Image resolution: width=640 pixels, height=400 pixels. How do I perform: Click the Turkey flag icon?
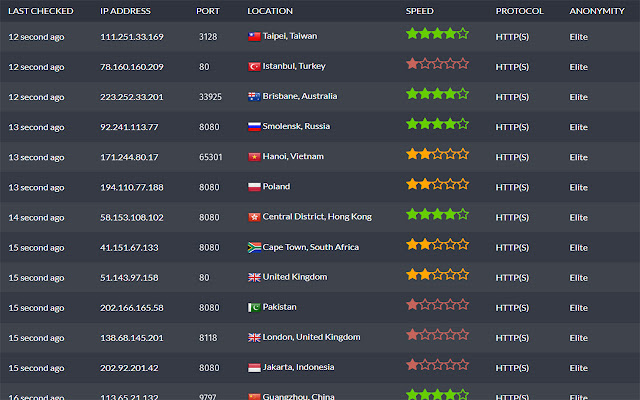(x=254, y=67)
